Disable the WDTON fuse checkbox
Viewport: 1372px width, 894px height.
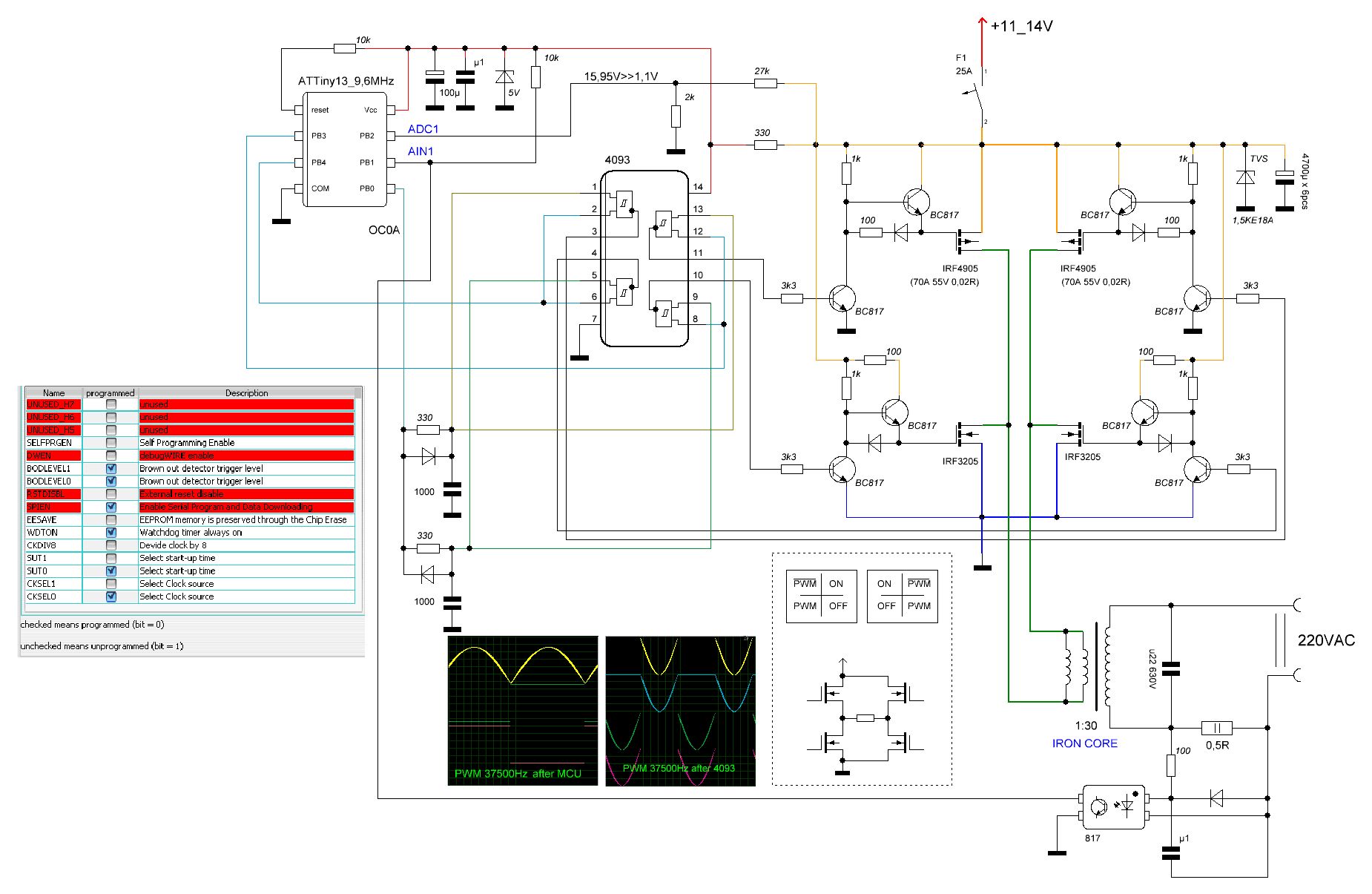tap(111, 532)
